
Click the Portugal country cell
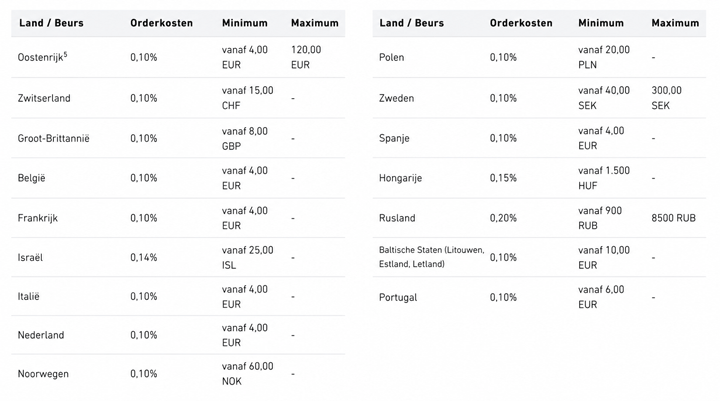(x=398, y=298)
